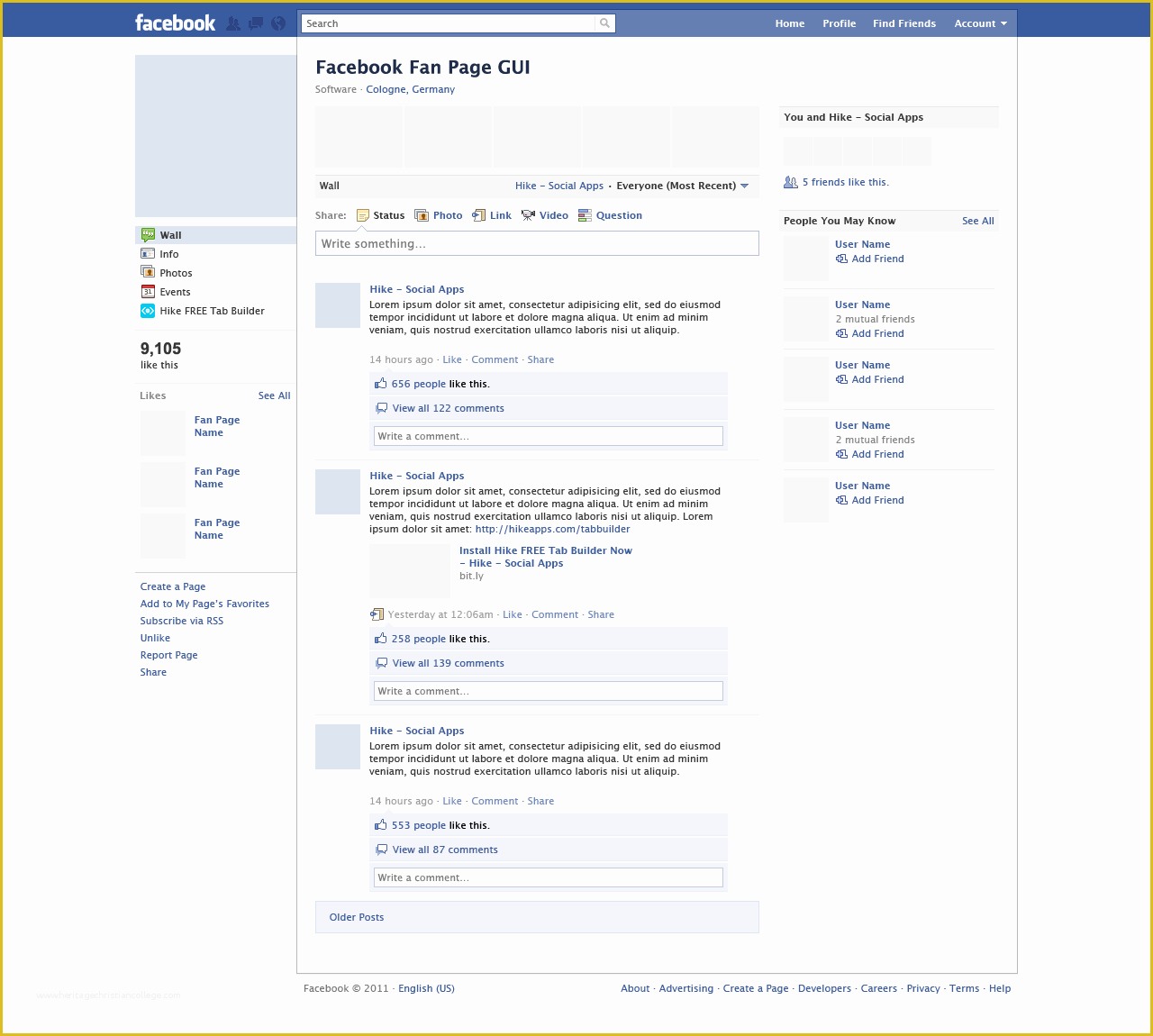Screen dimensions: 1153x1036
Task: Click Advertising in footer
Action: tap(685, 988)
